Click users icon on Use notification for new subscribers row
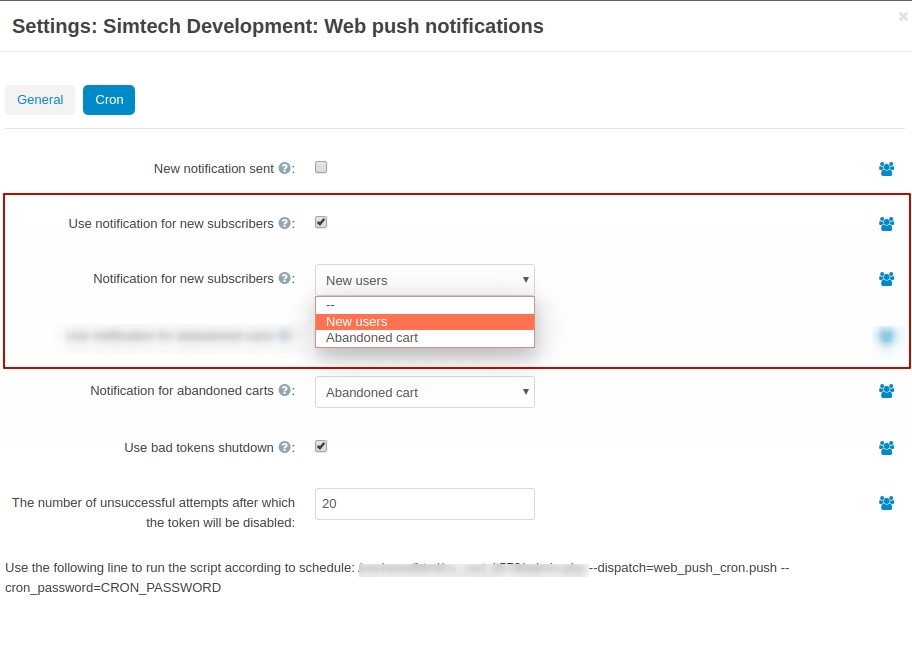Screen dimensions: 912x655 886,223
